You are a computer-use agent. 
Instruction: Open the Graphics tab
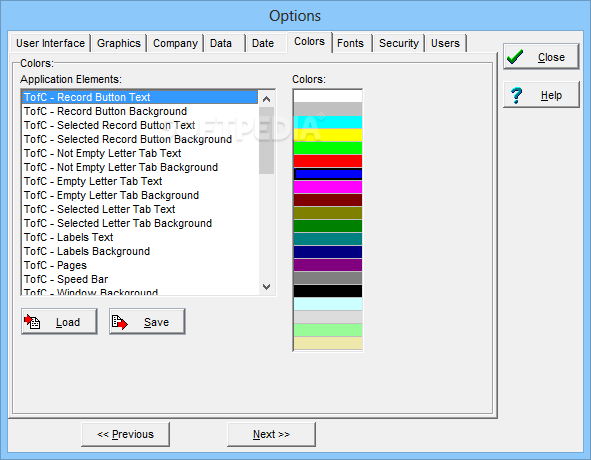pos(119,43)
